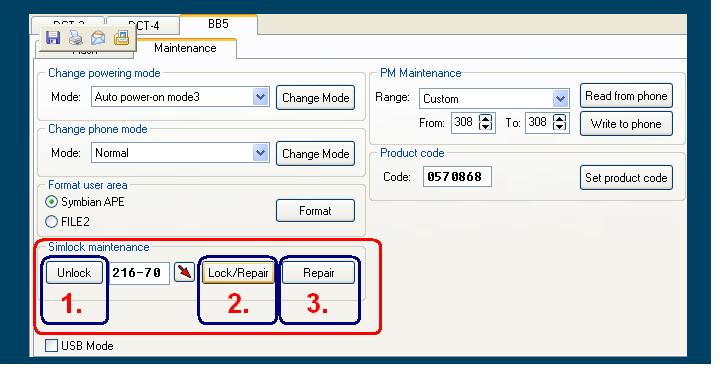Enable the USB Mode checkbox
720x392 pixels.
tap(51, 345)
